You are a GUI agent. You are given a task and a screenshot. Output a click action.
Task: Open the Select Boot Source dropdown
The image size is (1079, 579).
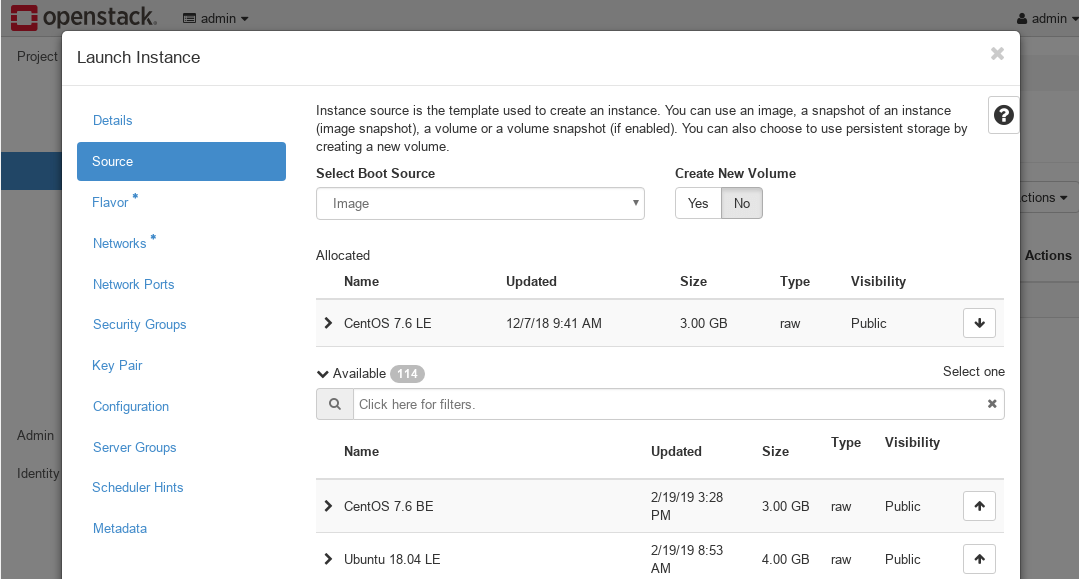click(480, 203)
